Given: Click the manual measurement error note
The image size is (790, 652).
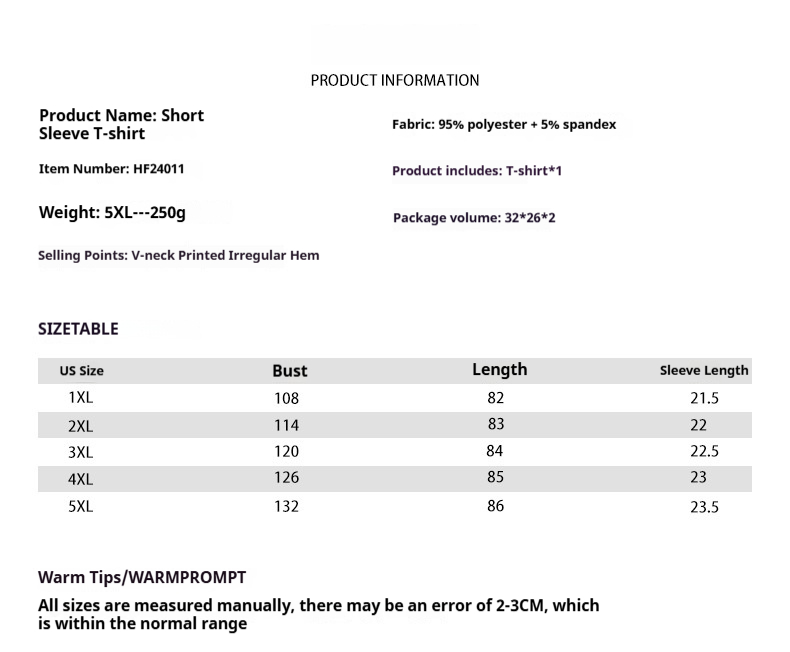Looking at the screenshot, I should point(318,614).
